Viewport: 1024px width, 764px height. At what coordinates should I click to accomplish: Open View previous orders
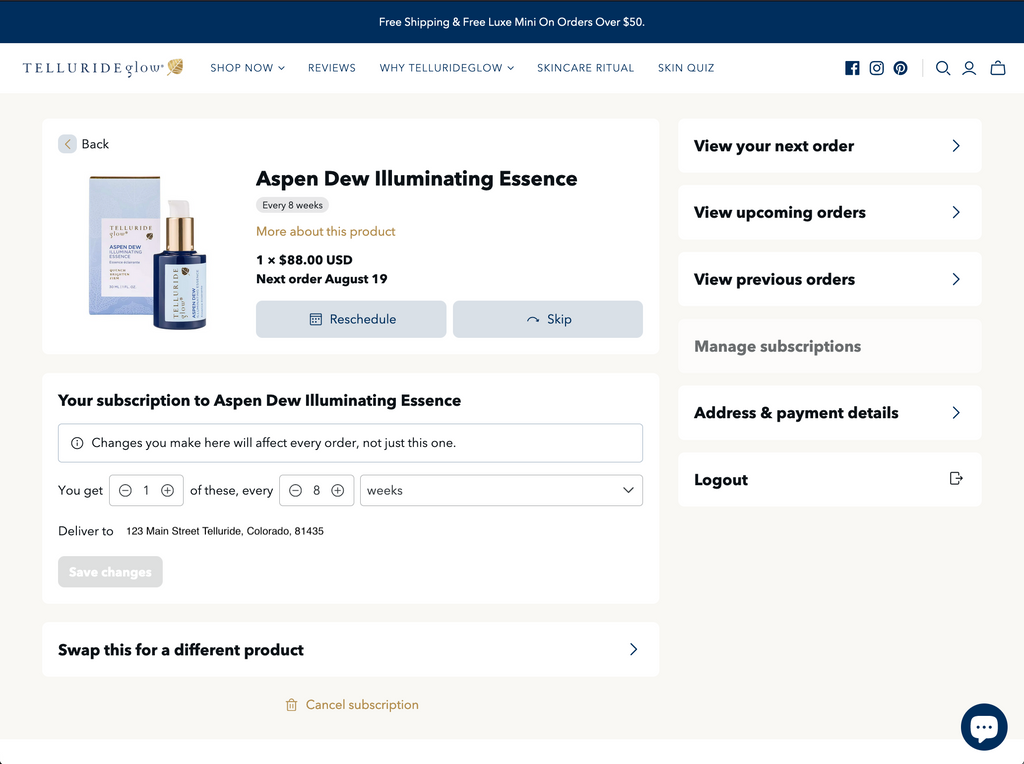(829, 279)
